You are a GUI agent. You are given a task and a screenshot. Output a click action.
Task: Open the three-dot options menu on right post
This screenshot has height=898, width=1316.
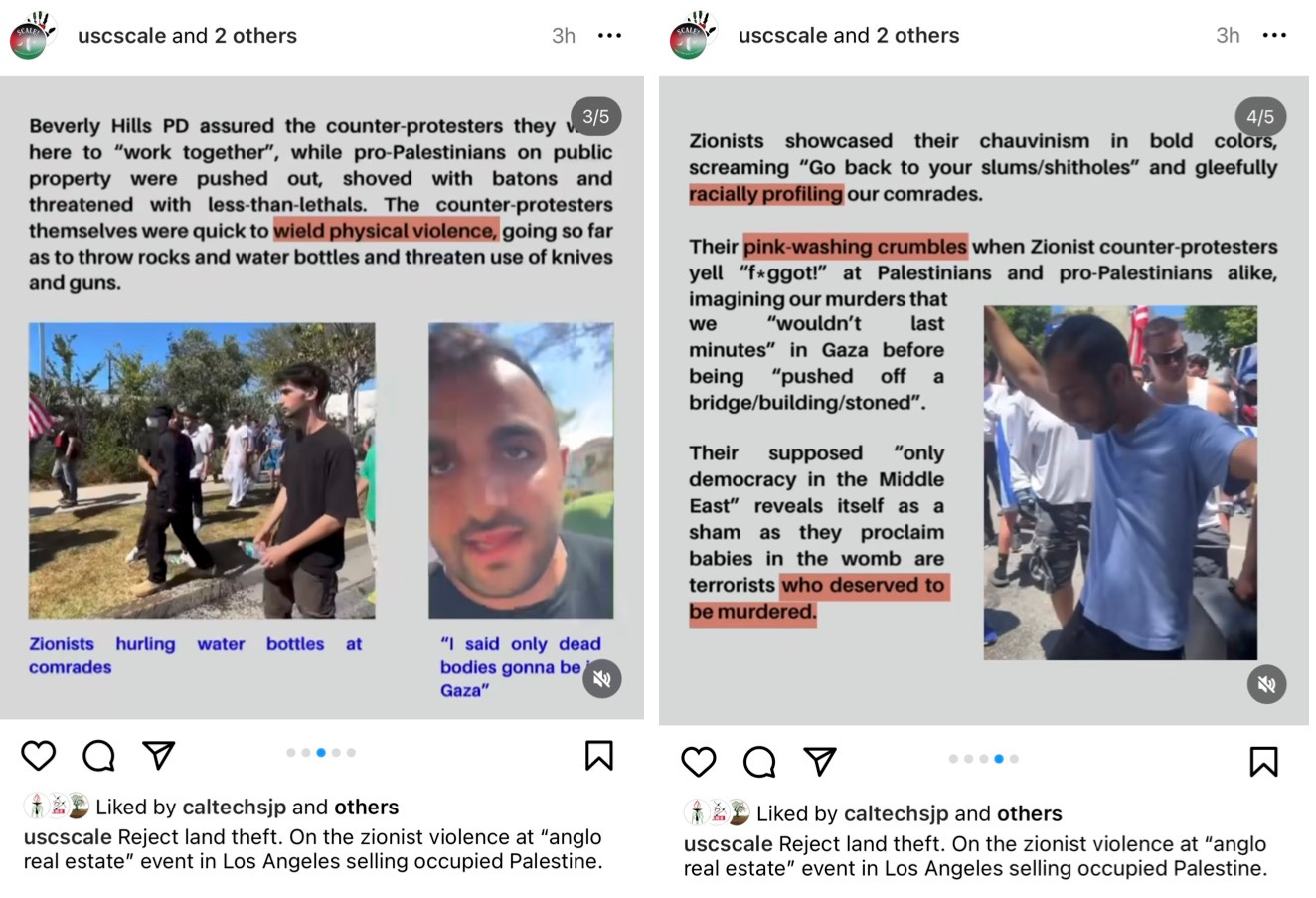[1274, 36]
